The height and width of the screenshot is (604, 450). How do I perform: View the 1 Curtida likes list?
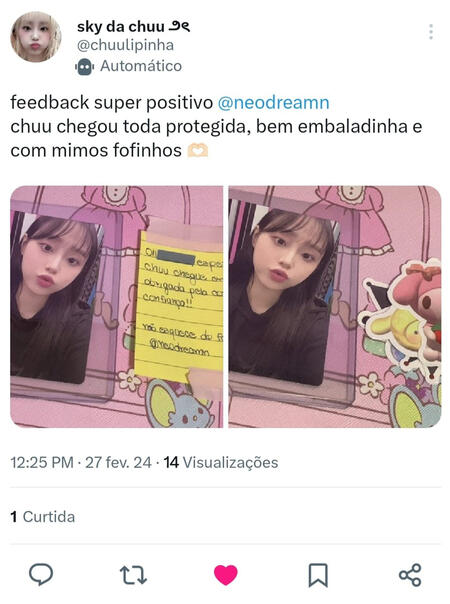click(x=43, y=517)
